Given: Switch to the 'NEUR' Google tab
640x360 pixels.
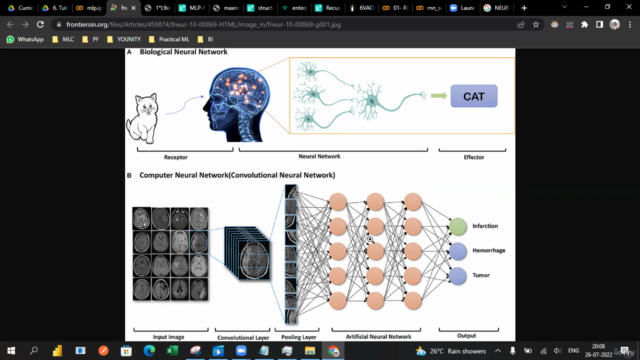Looking at the screenshot, I should pyautogui.click(x=496, y=8).
